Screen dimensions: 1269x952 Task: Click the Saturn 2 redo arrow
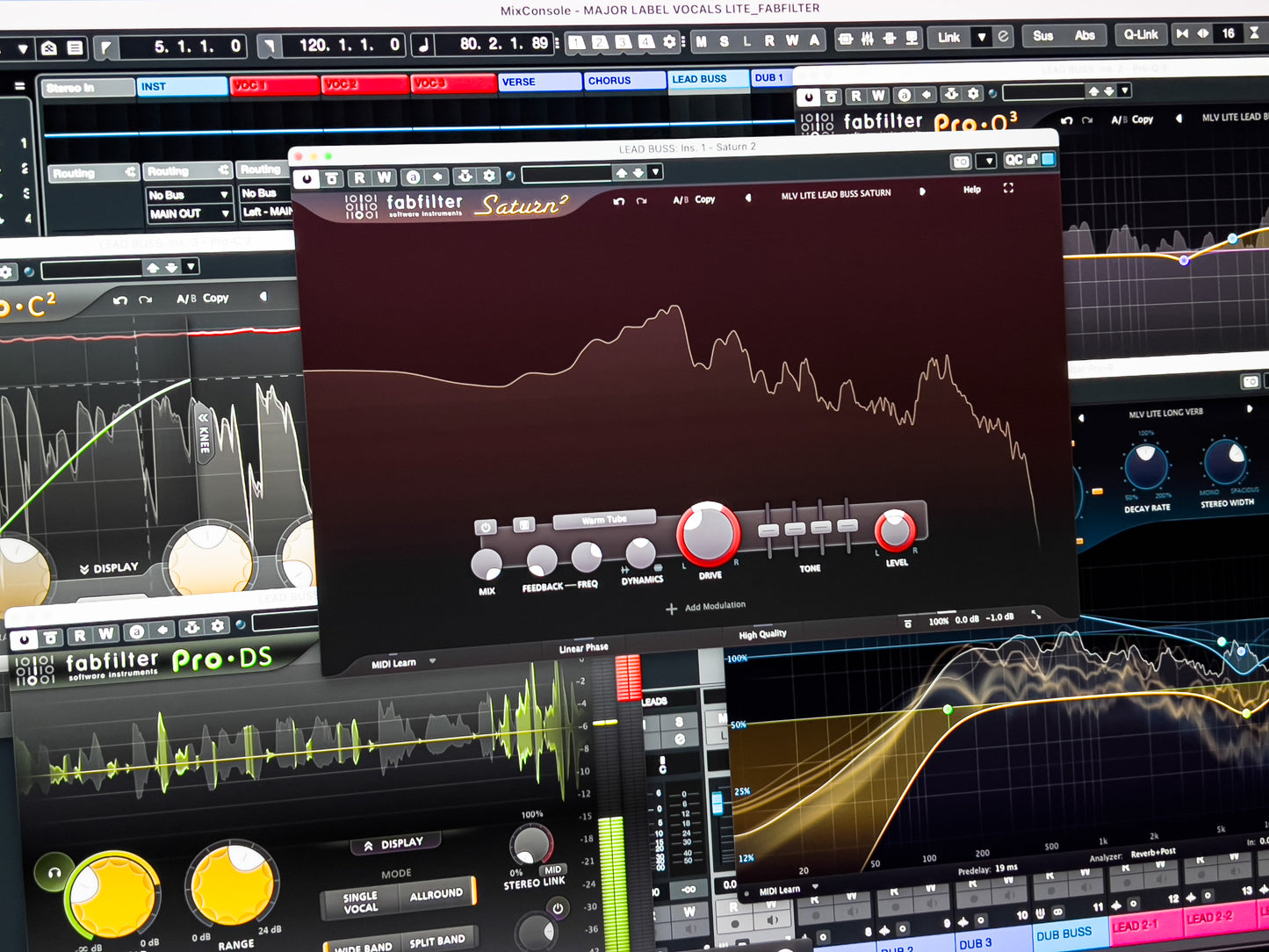pos(642,201)
